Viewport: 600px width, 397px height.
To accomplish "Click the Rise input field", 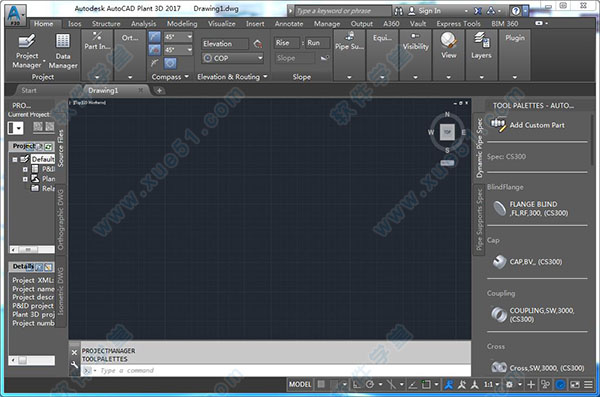I will click(286, 43).
